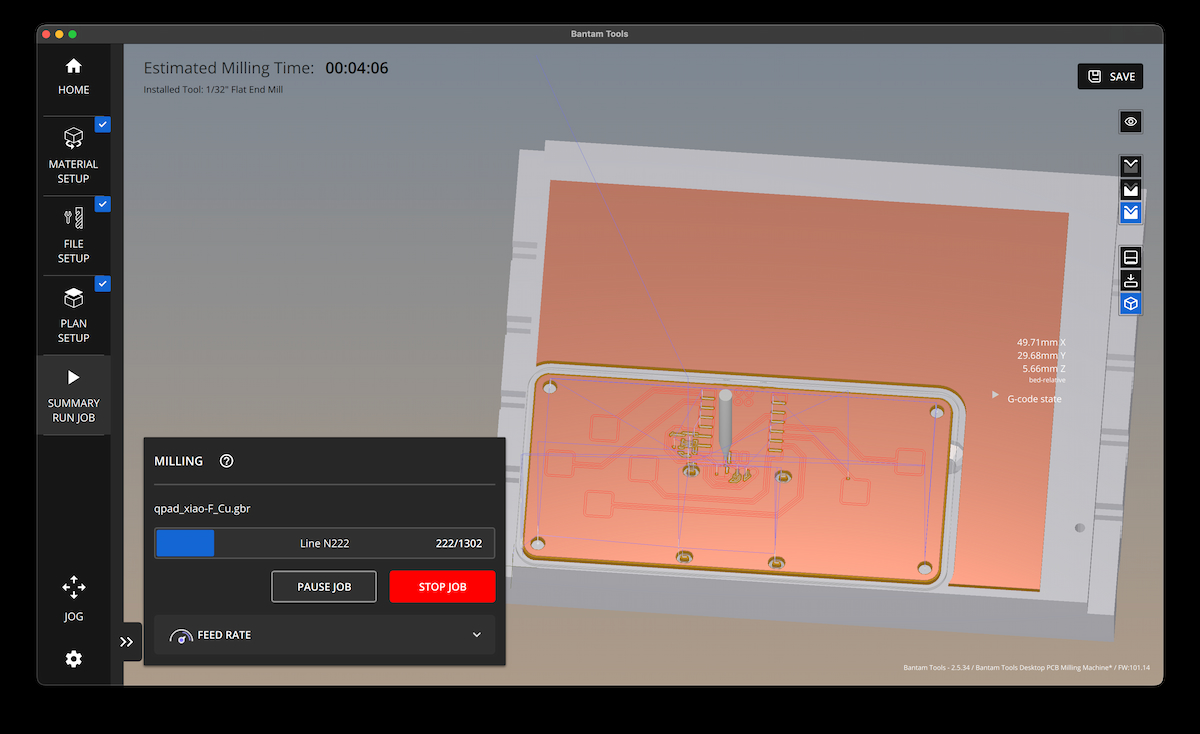
Task: Expand the FEED RATE section
Action: coord(324,635)
